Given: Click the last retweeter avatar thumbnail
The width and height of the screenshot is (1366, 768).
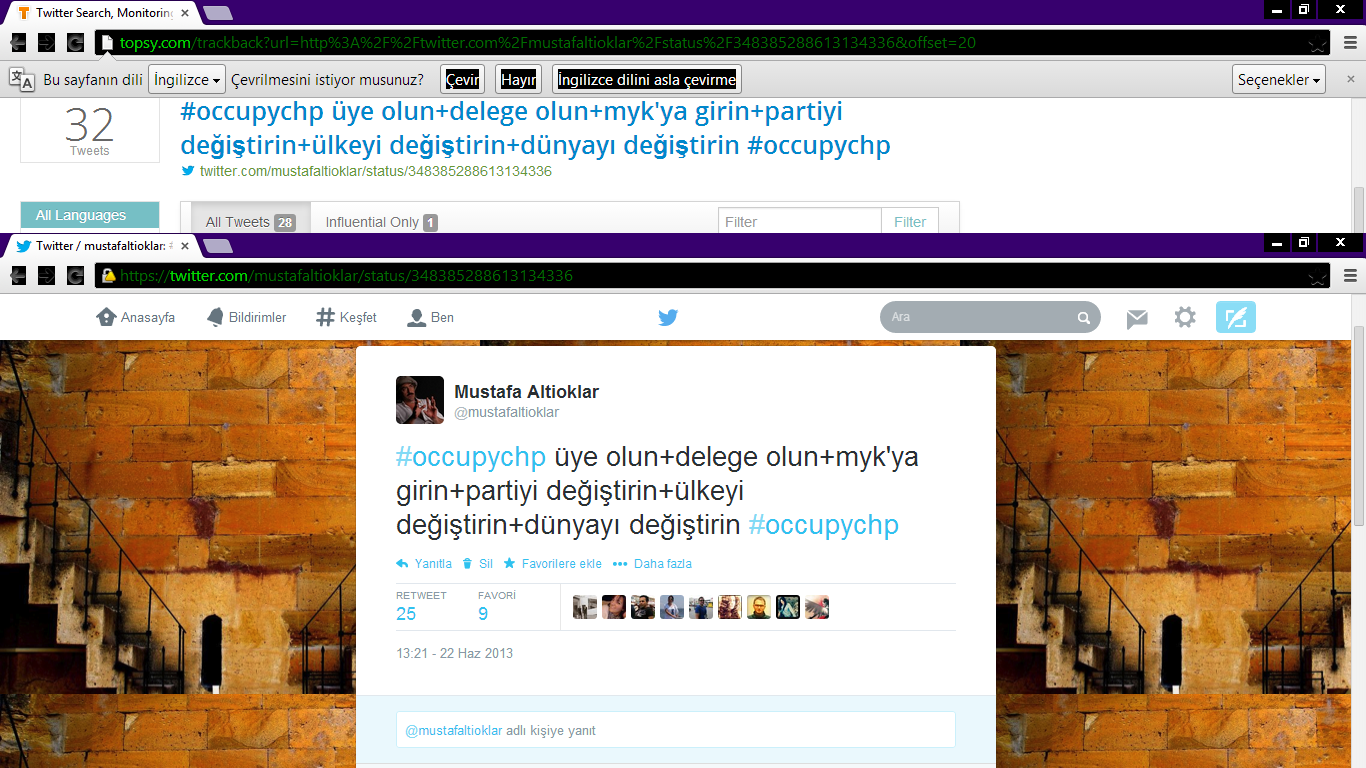Looking at the screenshot, I should pyautogui.click(x=817, y=607).
